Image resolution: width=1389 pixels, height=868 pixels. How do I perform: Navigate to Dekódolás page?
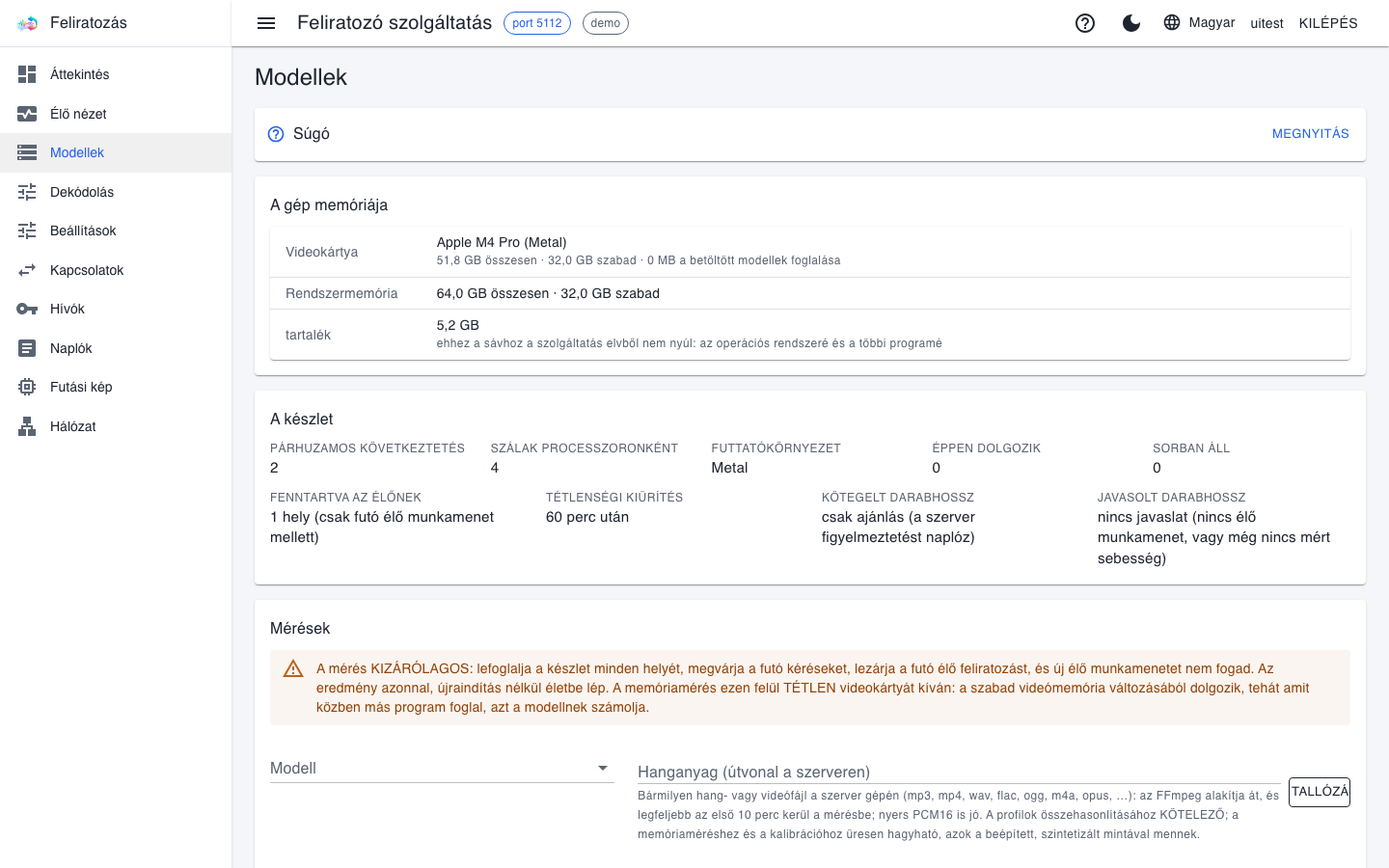116,192
